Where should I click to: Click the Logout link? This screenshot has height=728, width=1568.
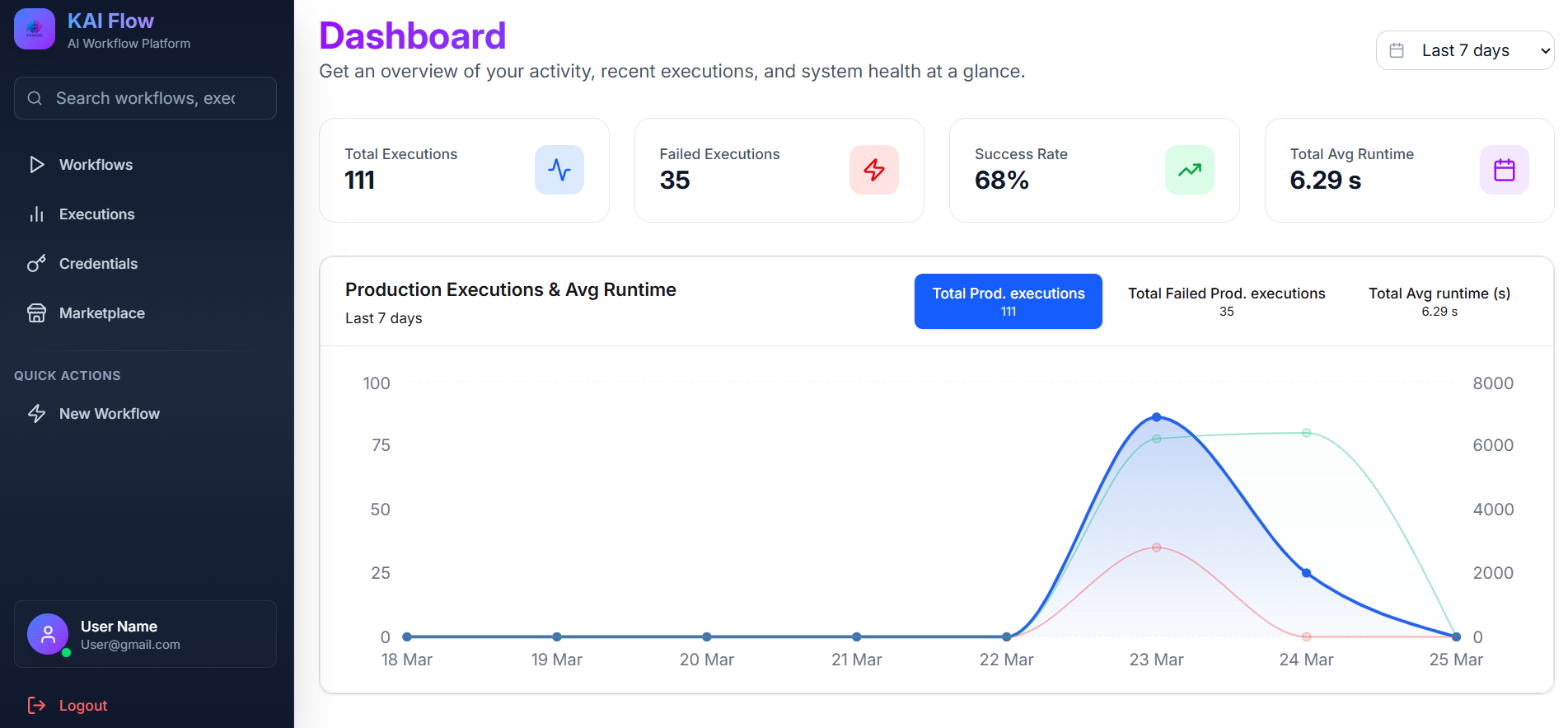pyautogui.click(x=83, y=705)
